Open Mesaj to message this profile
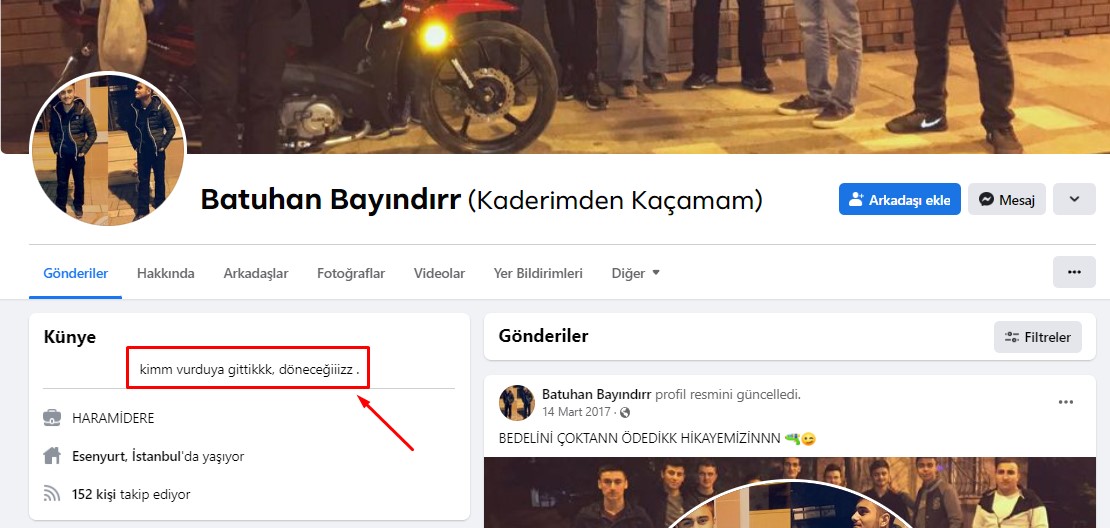The height and width of the screenshot is (528, 1110). click(1006, 199)
